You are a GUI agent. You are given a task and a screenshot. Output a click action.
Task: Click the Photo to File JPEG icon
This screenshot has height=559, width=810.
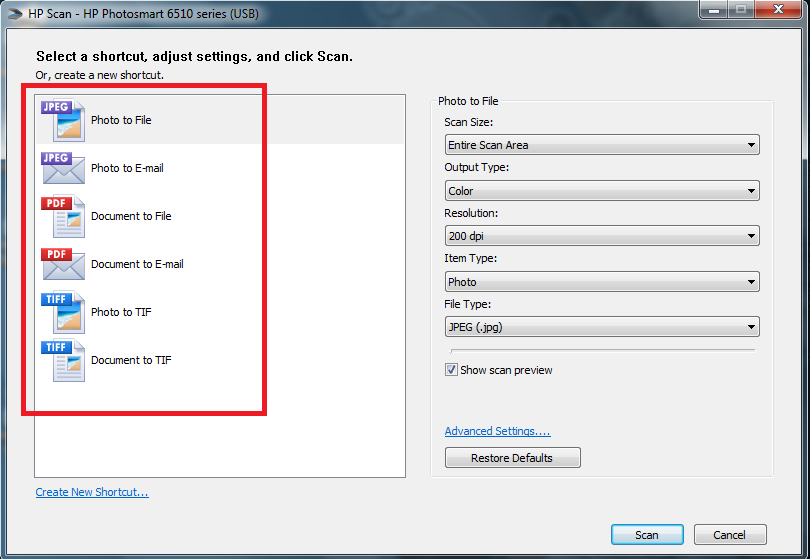63,120
